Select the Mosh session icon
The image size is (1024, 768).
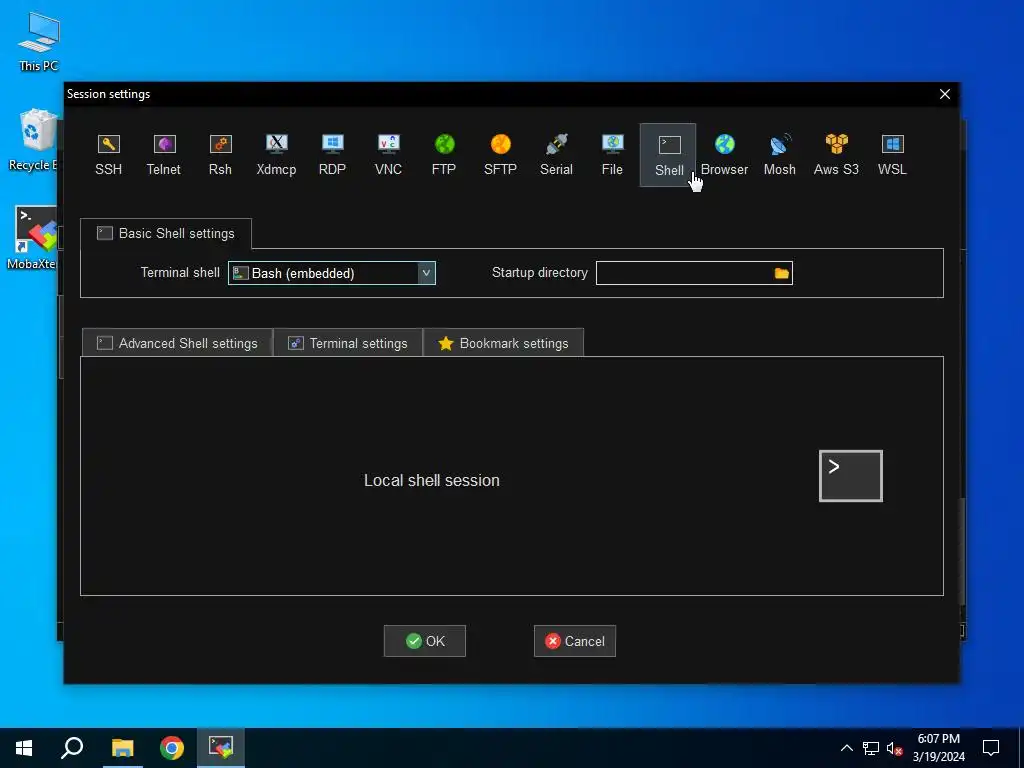[x=780, y=155]
